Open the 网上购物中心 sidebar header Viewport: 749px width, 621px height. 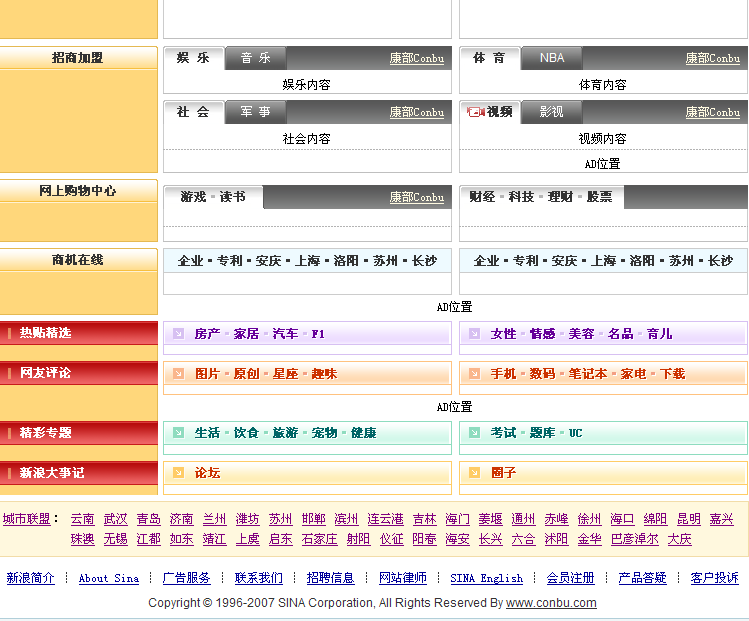click(78, 191)
